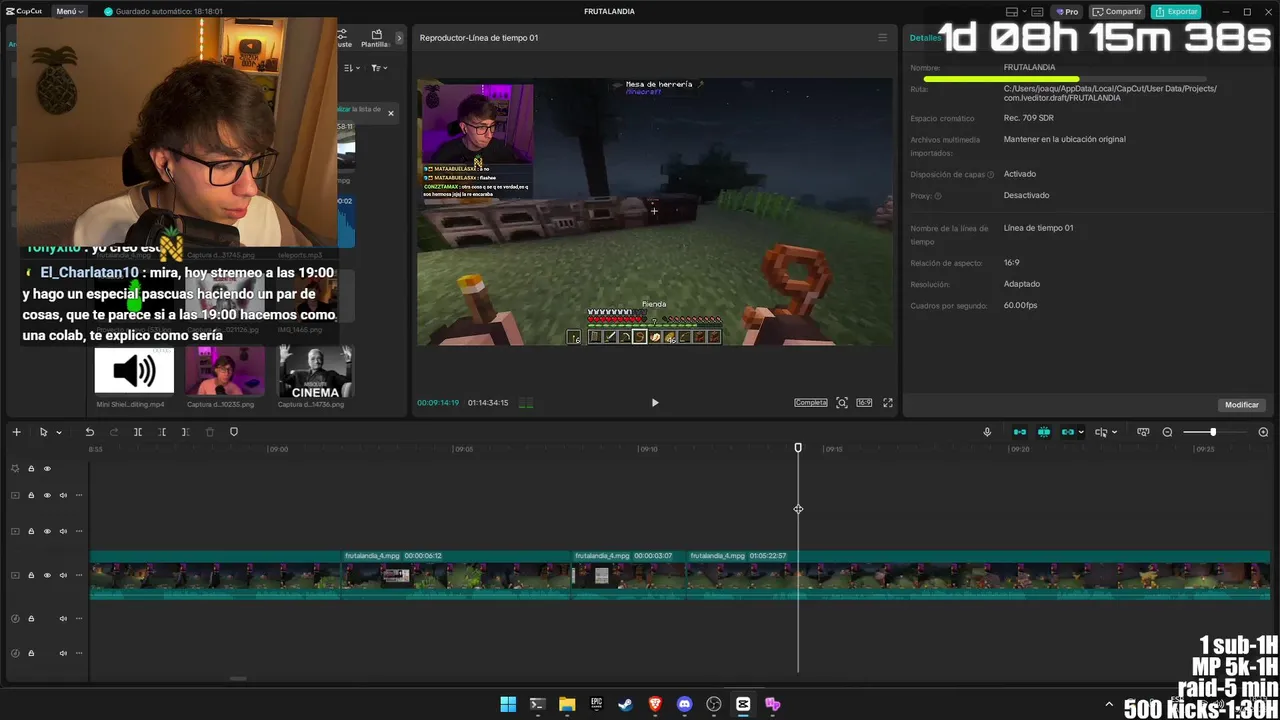The image size is (1280, 720).
Task: Play the timeline preview
Action: (655, 403)
